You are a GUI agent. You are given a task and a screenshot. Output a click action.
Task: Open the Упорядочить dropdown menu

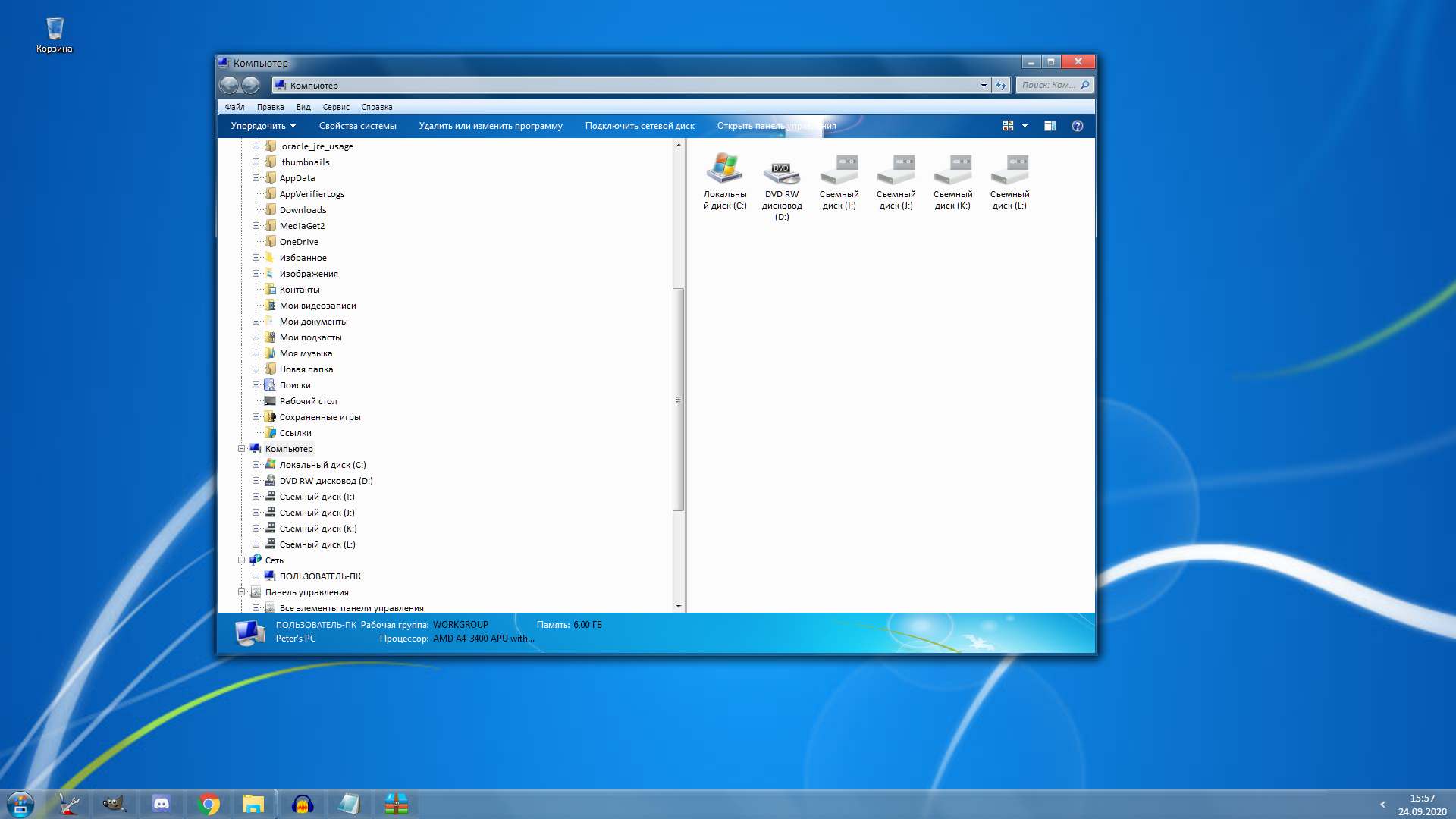pyautogui.click(x=262, y=126)
